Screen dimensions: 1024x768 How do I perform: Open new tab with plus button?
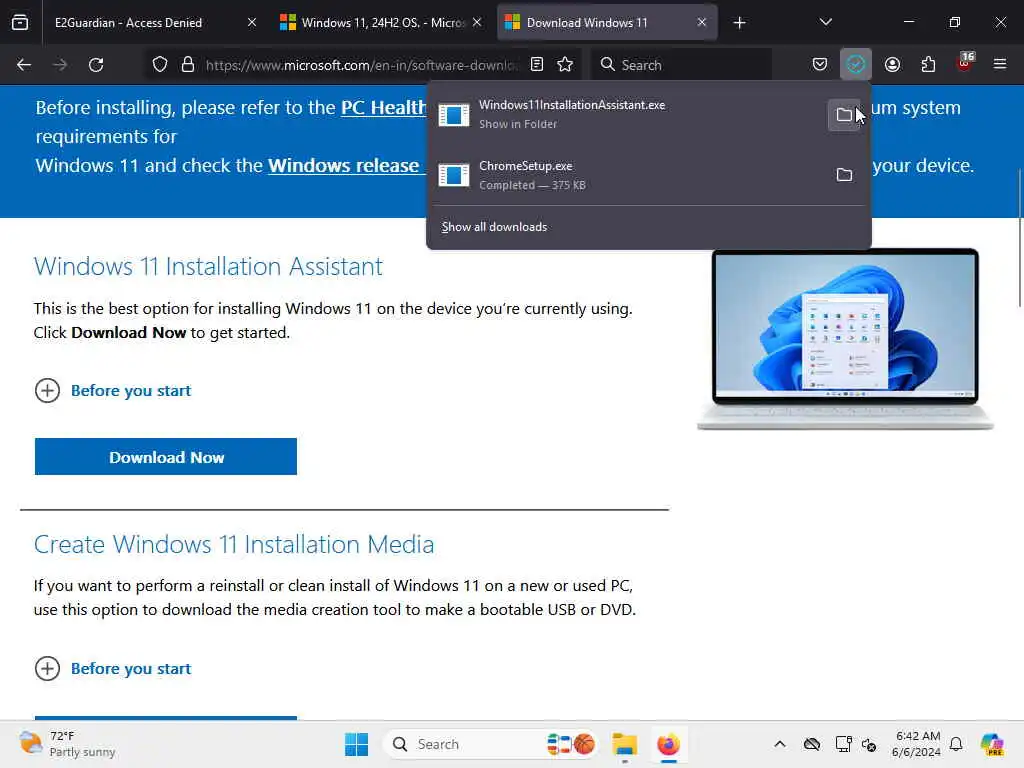[739, 23]
